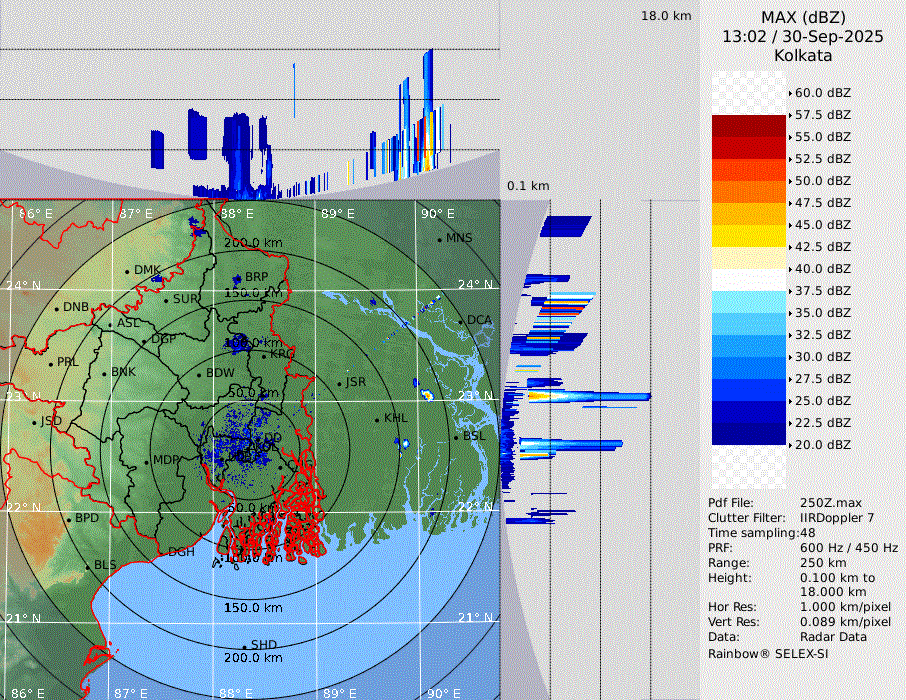Select the bright yellow swatch in the dBZ legend
The width and height of the screenshot is (906, 700).
point(749,236)
